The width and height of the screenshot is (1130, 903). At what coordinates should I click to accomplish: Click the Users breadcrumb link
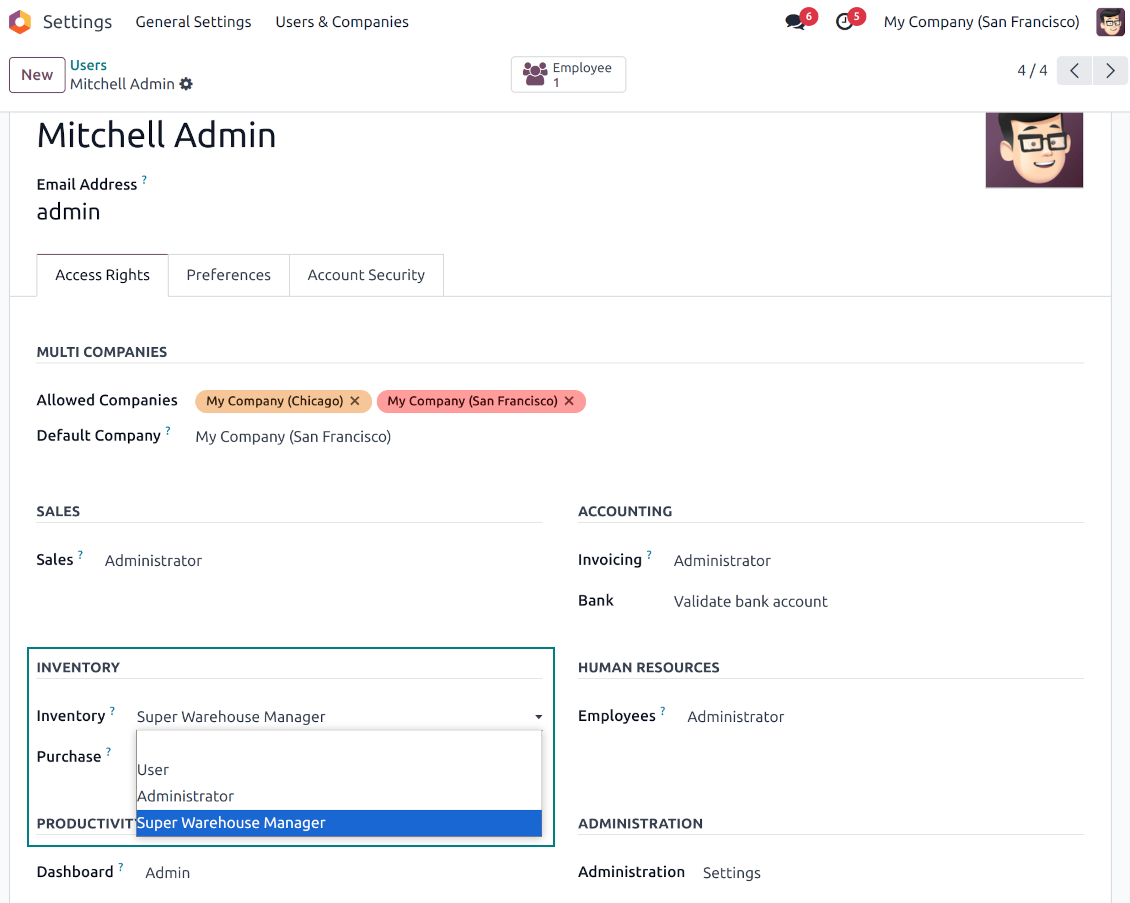(x=88, y=65)
